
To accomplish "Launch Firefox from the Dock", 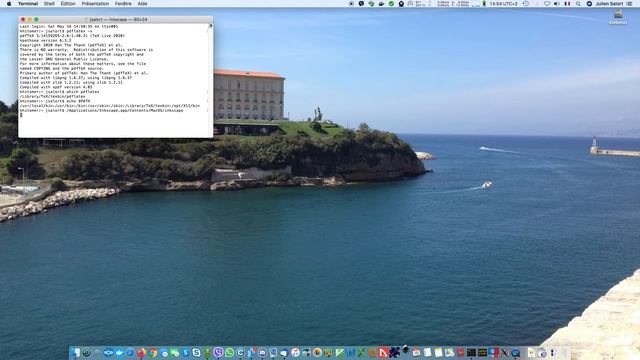I will tap(142, 352).
